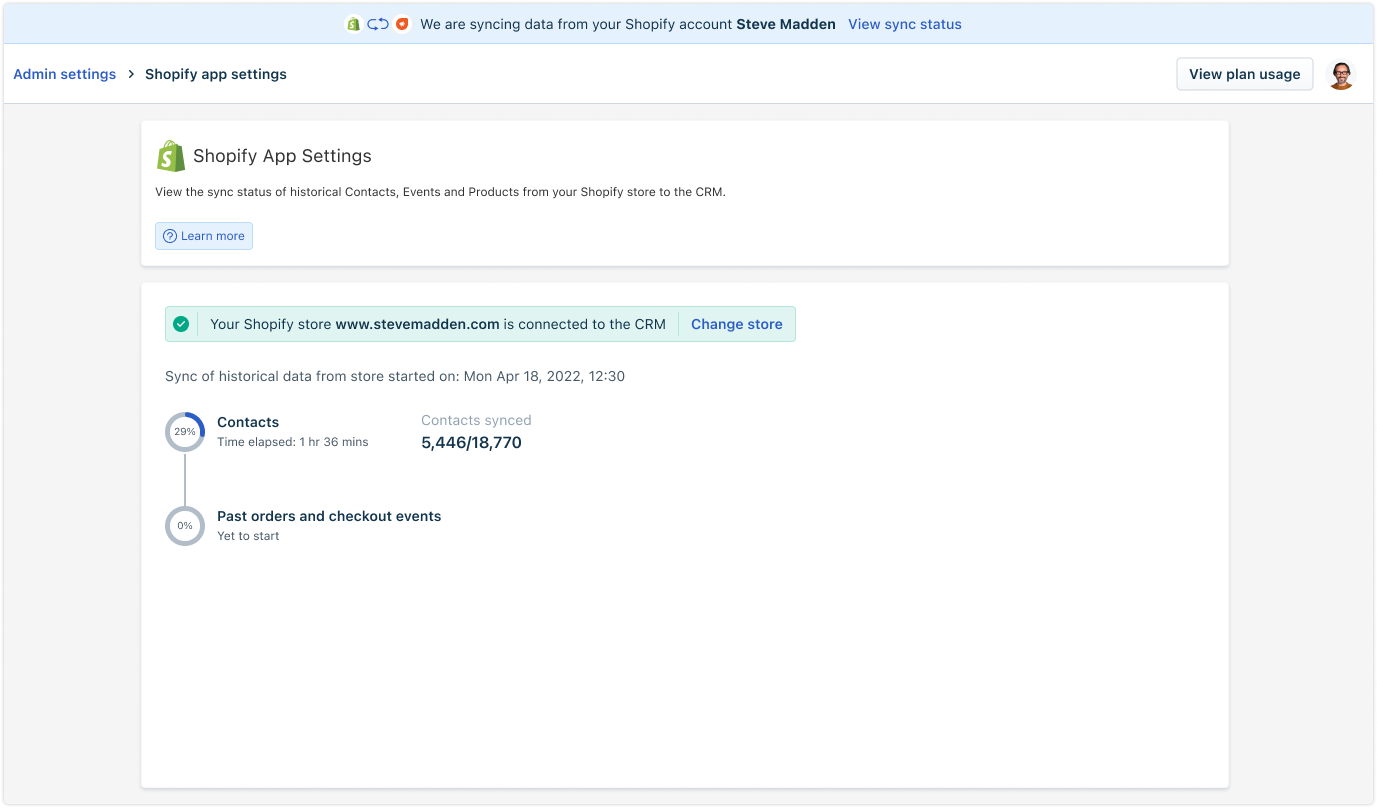Click the Steve Madden account name in banner
Viewport: 1377px width, 808px height.
[x=786, y=24]
